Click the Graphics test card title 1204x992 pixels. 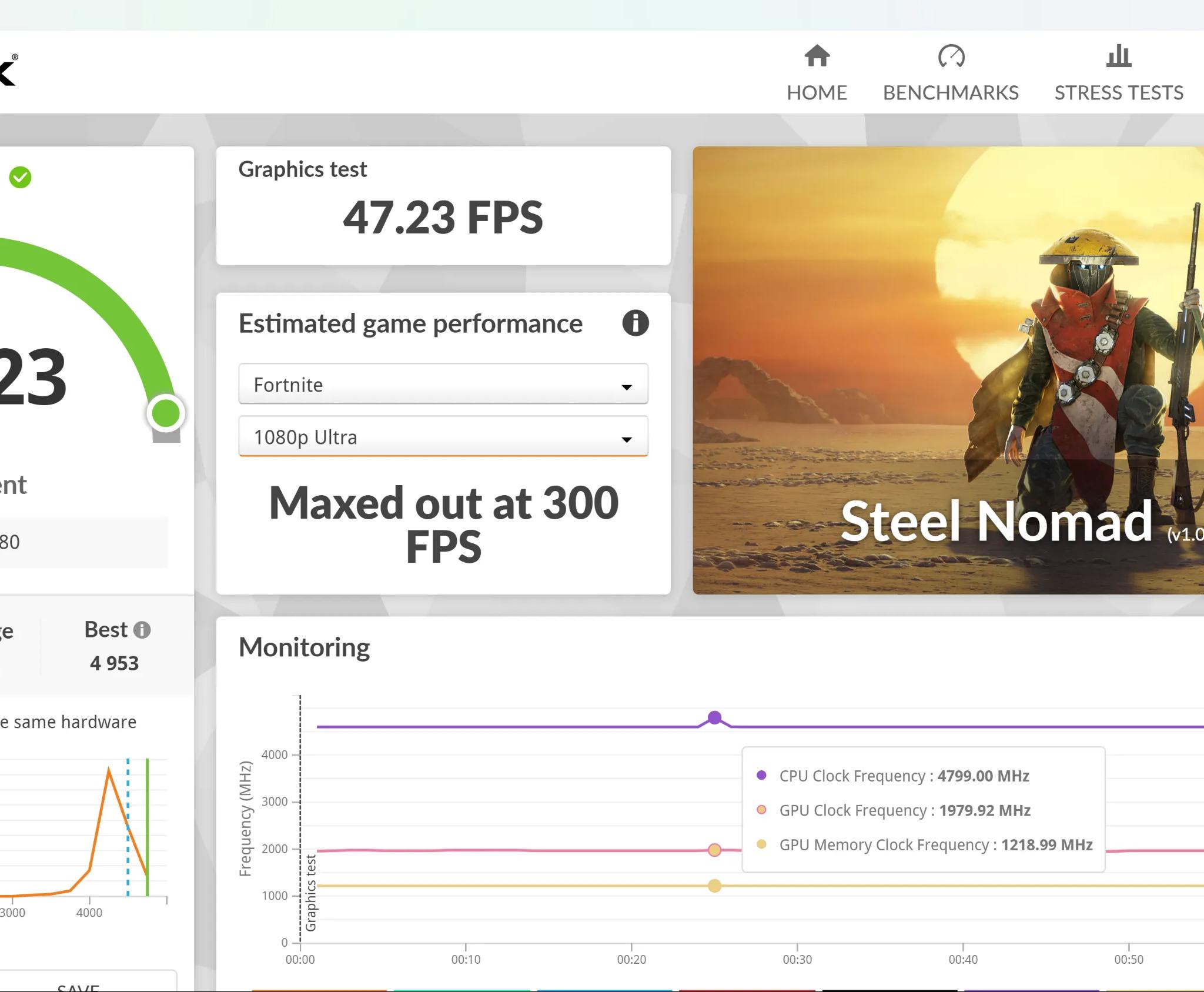[302, 169]
